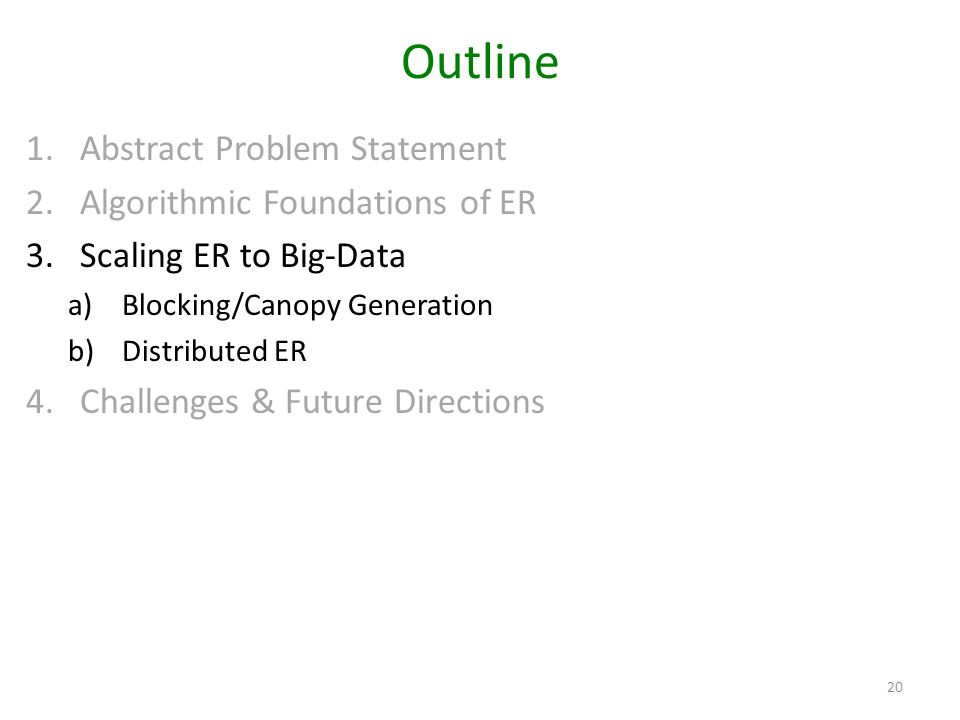Click the word Canopy in sub-item a
Viewport: 960px width, 720px height.
coord(292,306)
